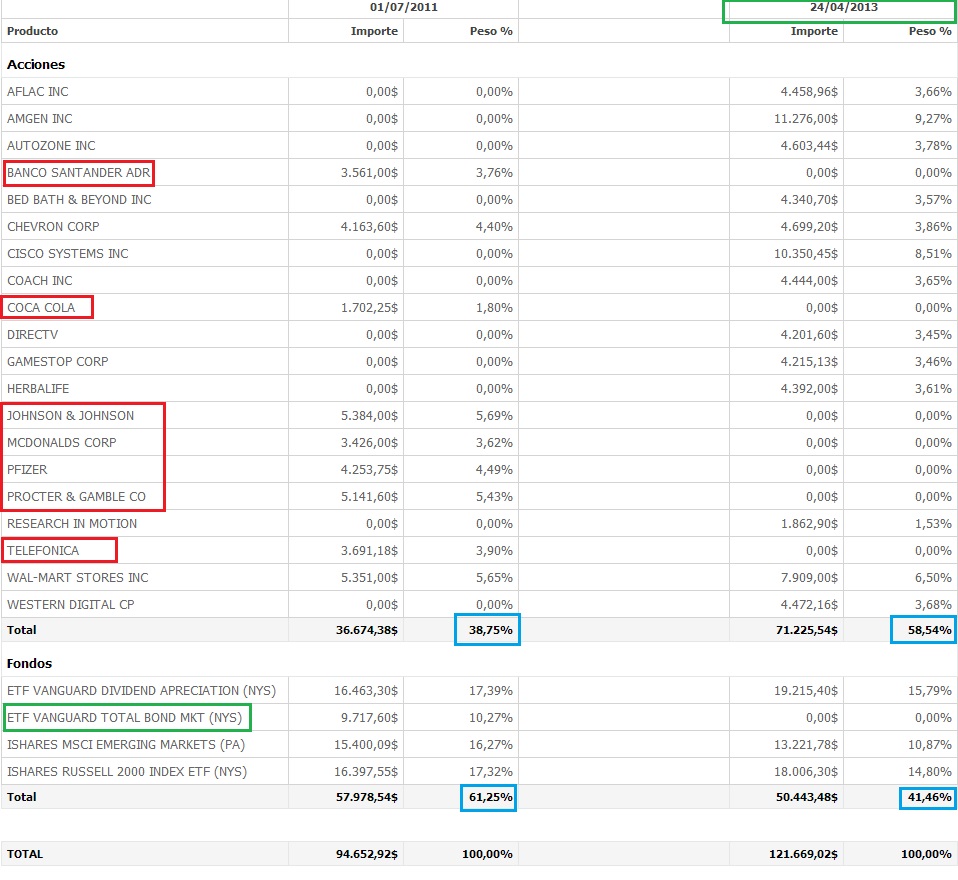Select the 41,46% Fondos 2013 weight
The width and height of the screenshot is (958, 880).
point(929,798)
